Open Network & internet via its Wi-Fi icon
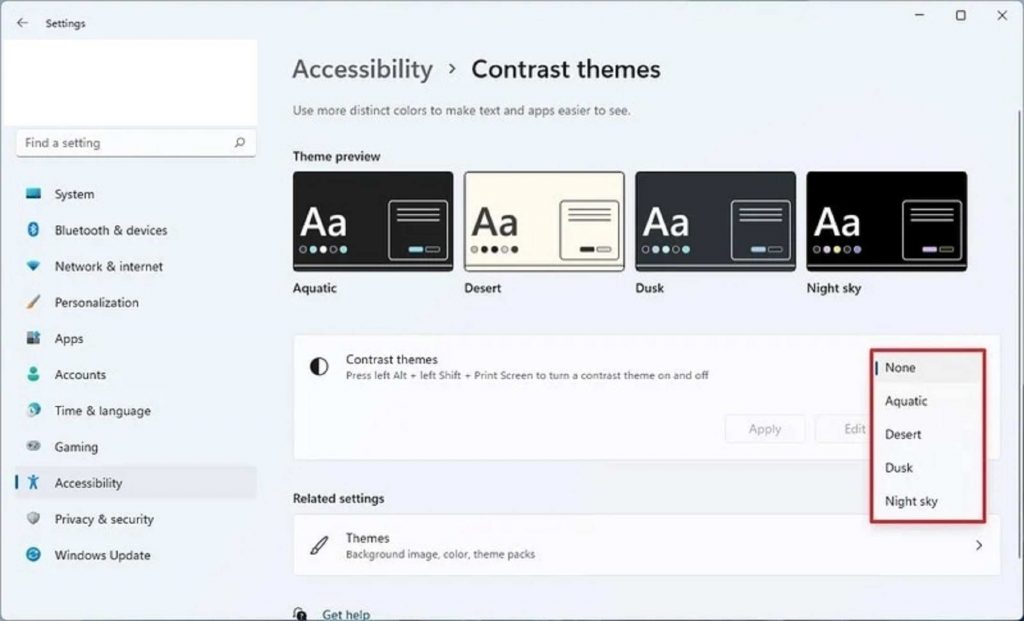Screen dimensions: 1024x621 click(x=34, y=266)
